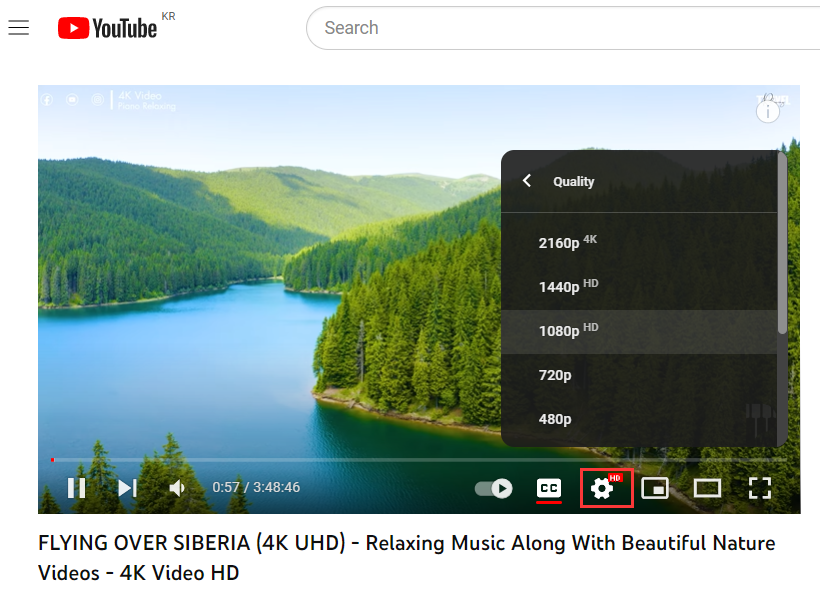Enable closed captions with the CC icon
This screenshot has width=820, height=590.
[x=549, y=488]
